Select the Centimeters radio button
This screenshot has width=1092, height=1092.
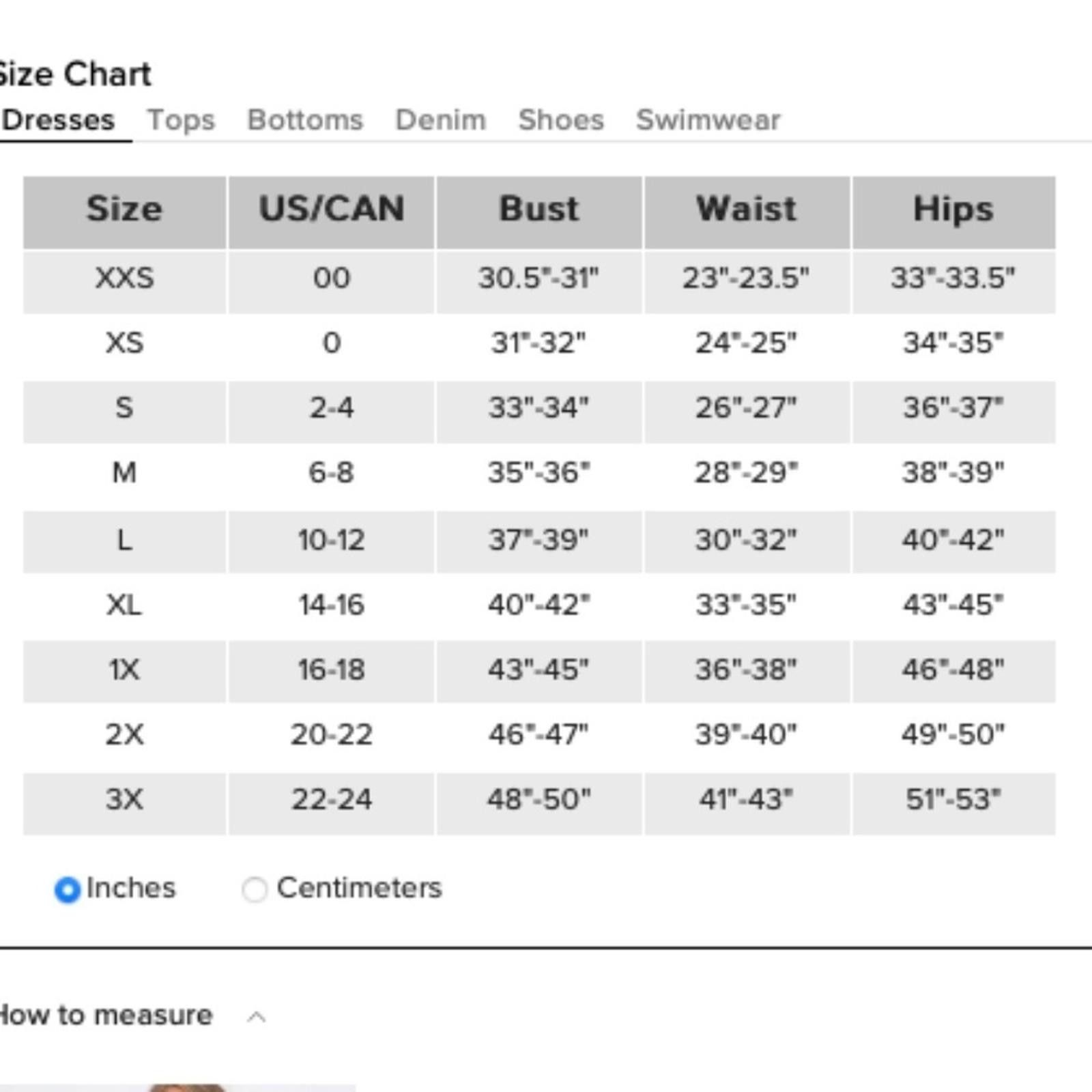pos(255,889)
